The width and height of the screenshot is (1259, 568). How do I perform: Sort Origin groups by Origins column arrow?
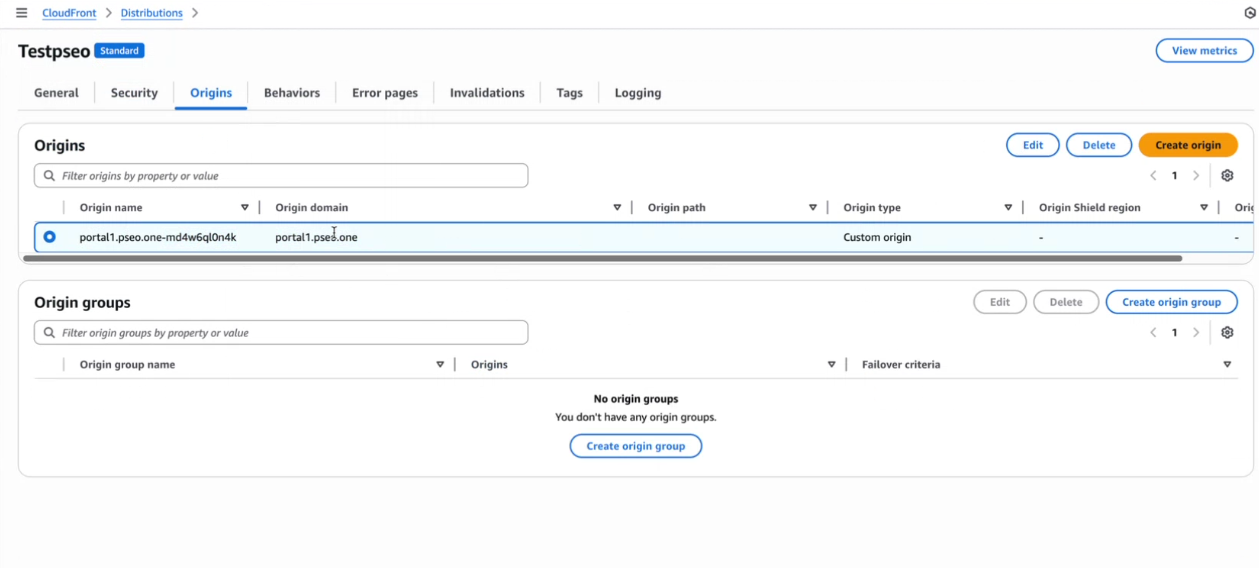point(831,365)
